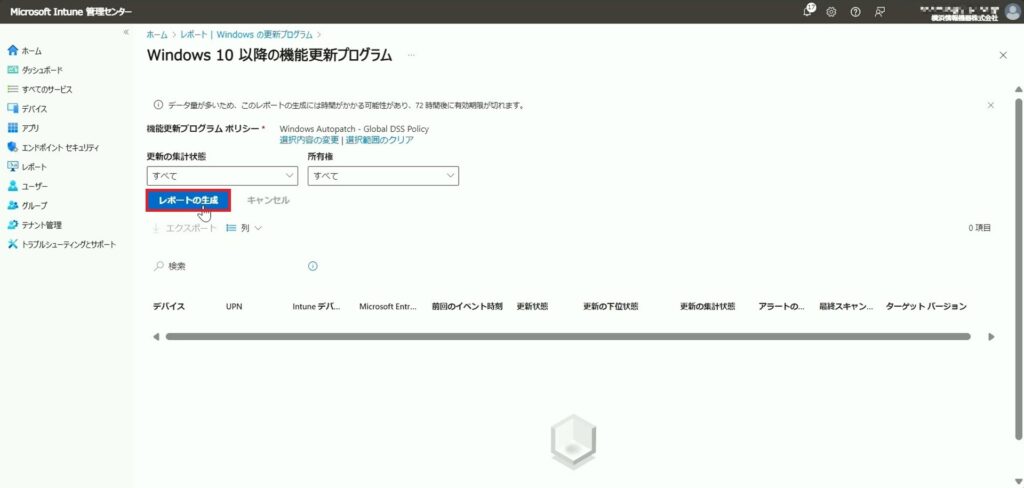Open the notifications bell icon
Image resolution: width=1024 pixels, height=488 pixels.
pyautogui.click(x=810, y=11)
